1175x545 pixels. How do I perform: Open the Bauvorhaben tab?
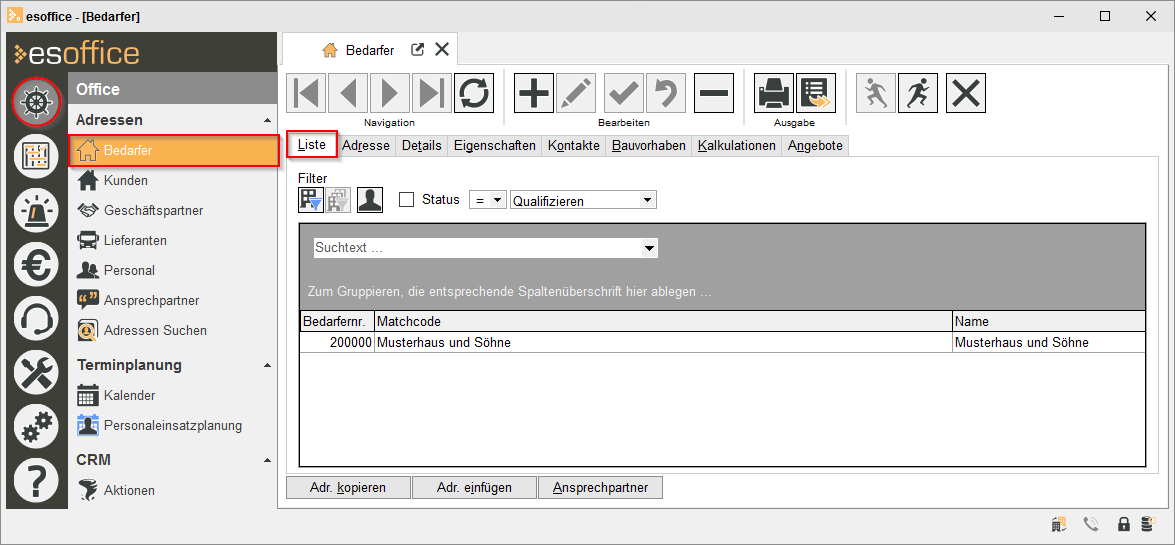point(649,146)
